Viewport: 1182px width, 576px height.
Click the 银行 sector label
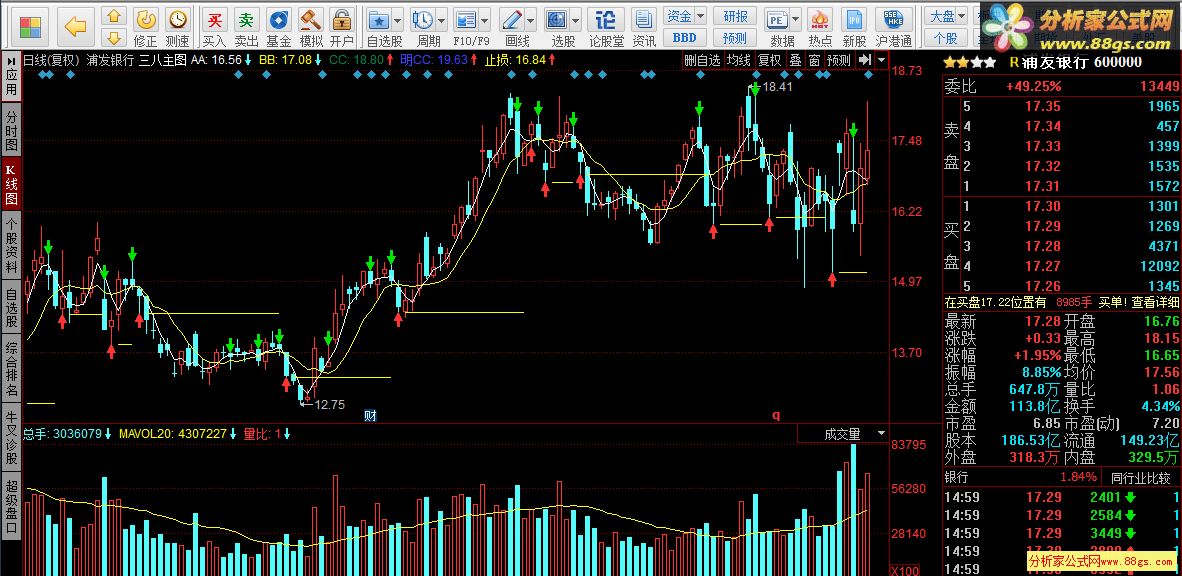click(957, 477)
